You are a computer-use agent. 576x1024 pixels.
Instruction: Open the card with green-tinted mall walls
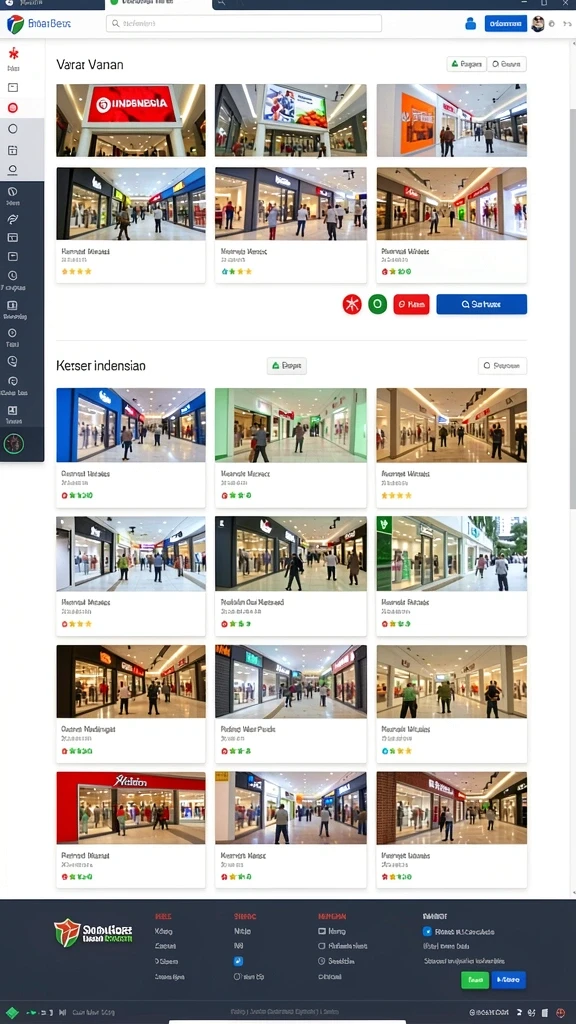click(x=291, y=447)
